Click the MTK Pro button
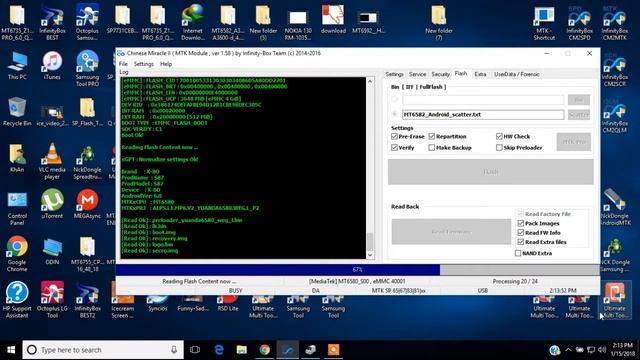640x360 pixels. pyautogui.click(x=573, y=142)
